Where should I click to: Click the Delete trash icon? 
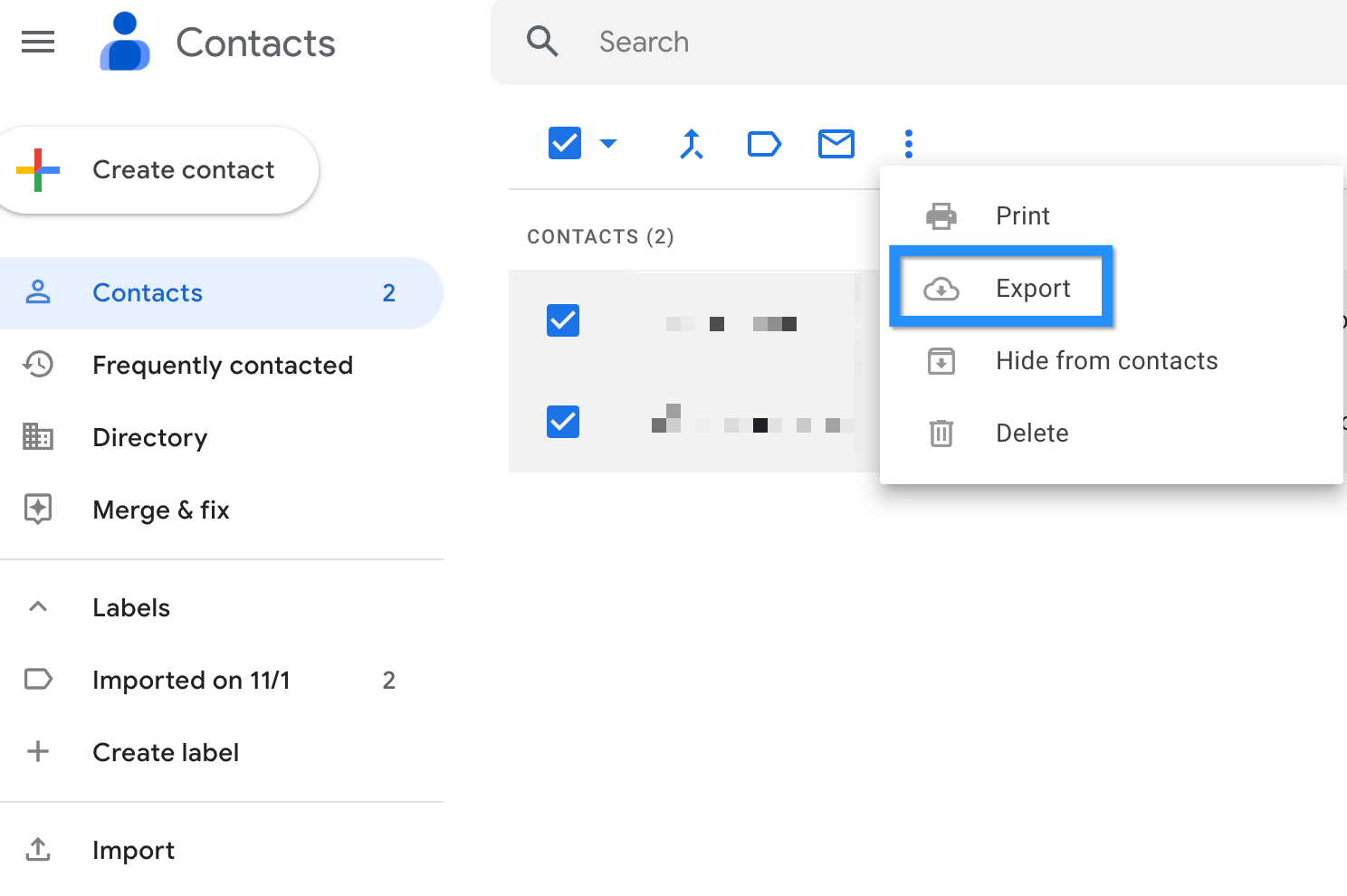[x=941, y=433]
